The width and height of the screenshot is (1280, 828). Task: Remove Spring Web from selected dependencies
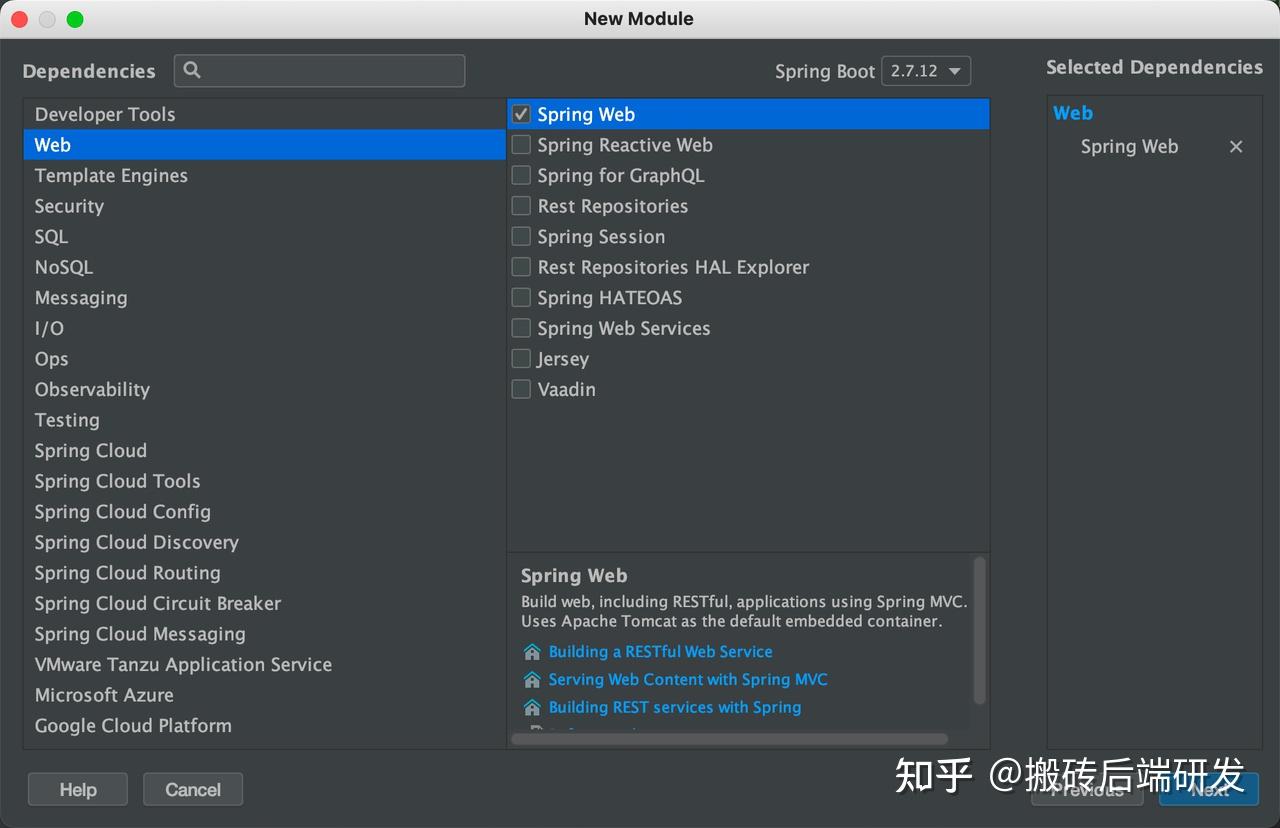(x=1236, y=147)
